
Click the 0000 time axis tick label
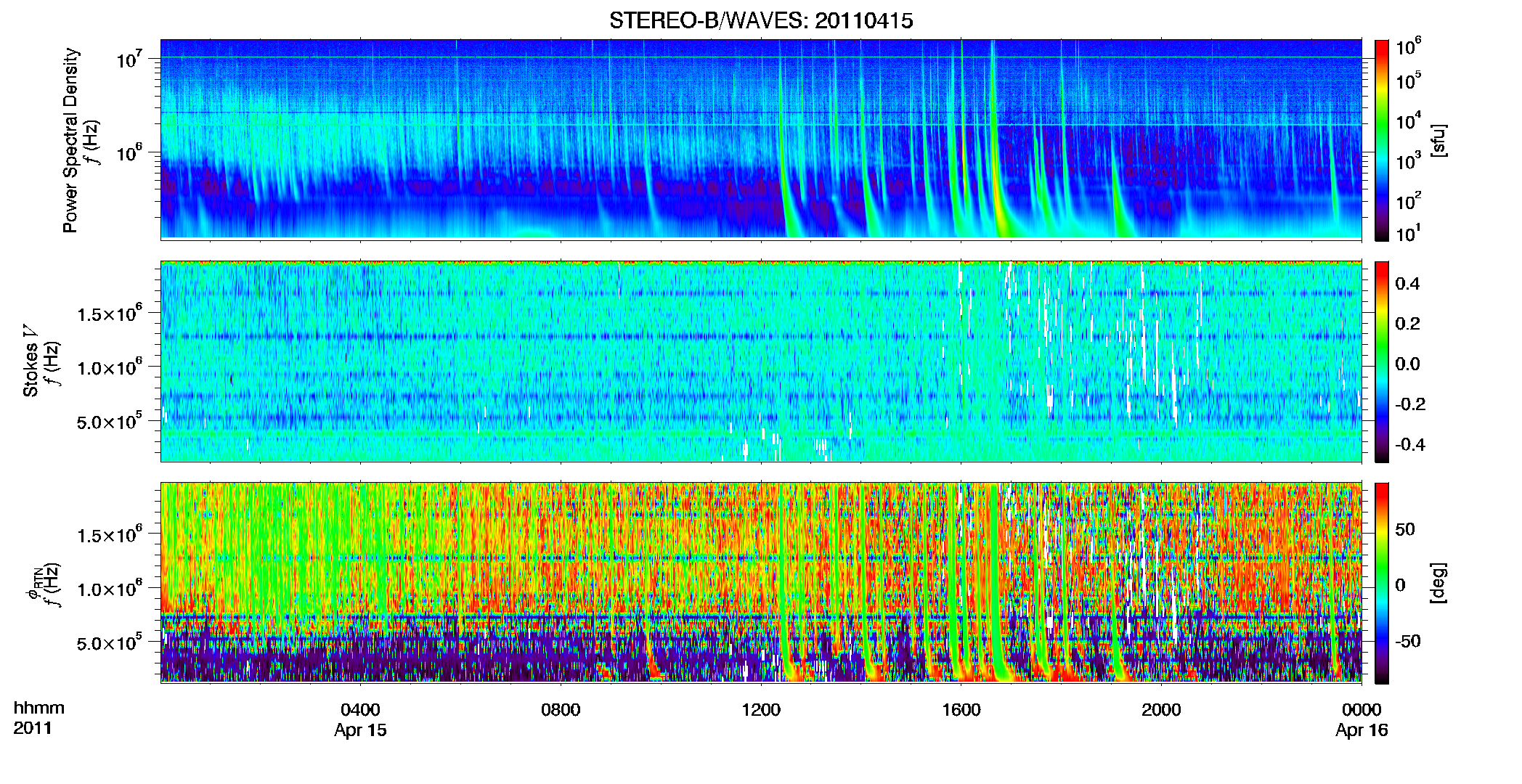coord(1362,710)
